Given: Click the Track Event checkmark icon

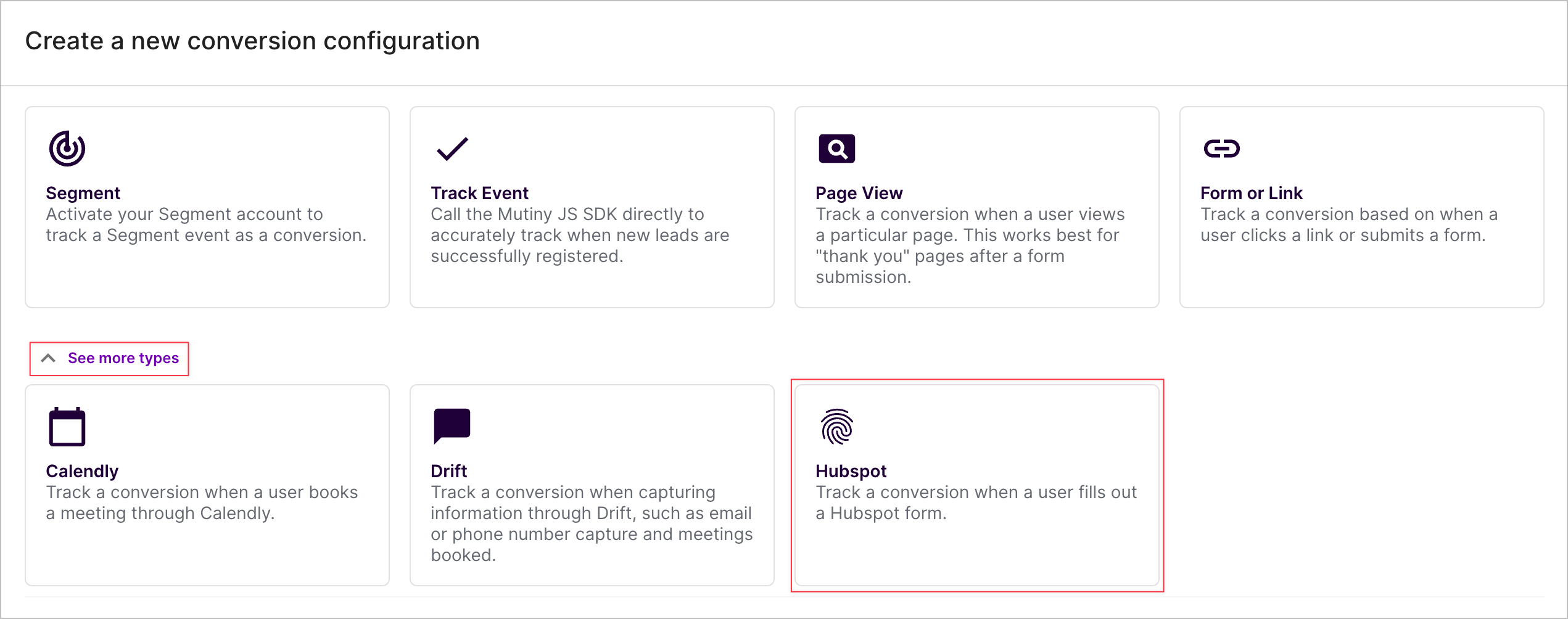Looking at the screenshot, I should pyautogui.click(x=452, y=149).
